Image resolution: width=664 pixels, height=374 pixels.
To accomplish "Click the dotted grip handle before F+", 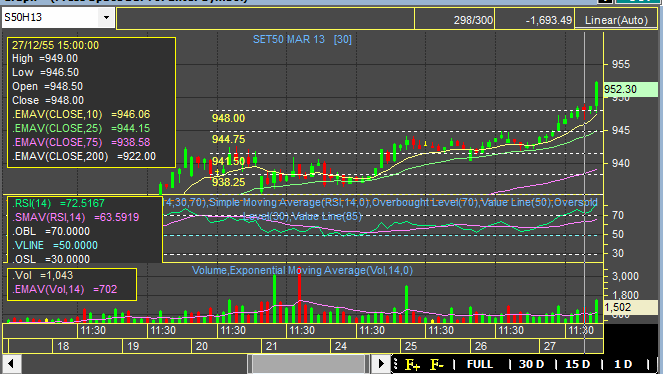I will [396, 364].
